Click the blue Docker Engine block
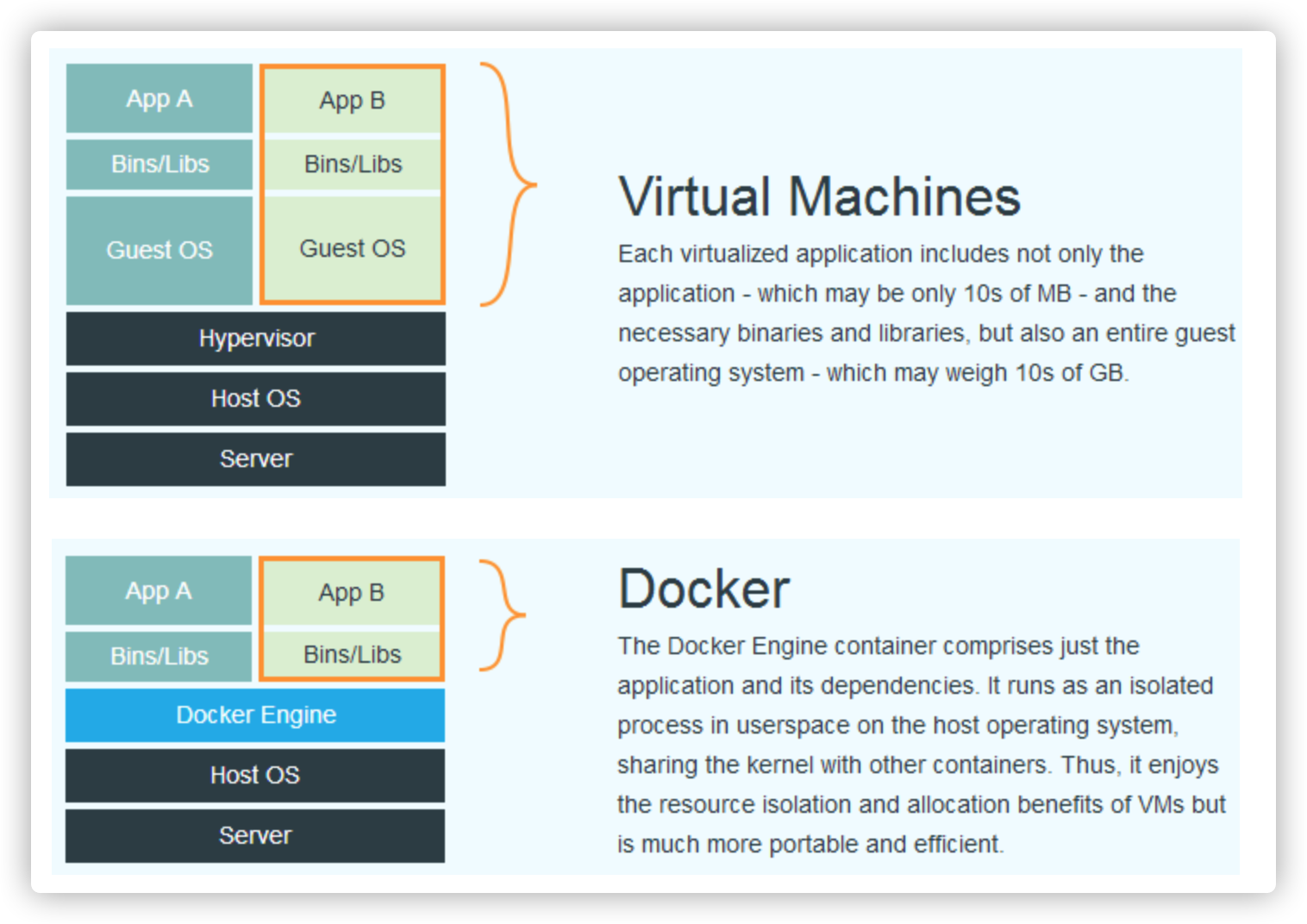The image size is (1307, 924). 255,715
